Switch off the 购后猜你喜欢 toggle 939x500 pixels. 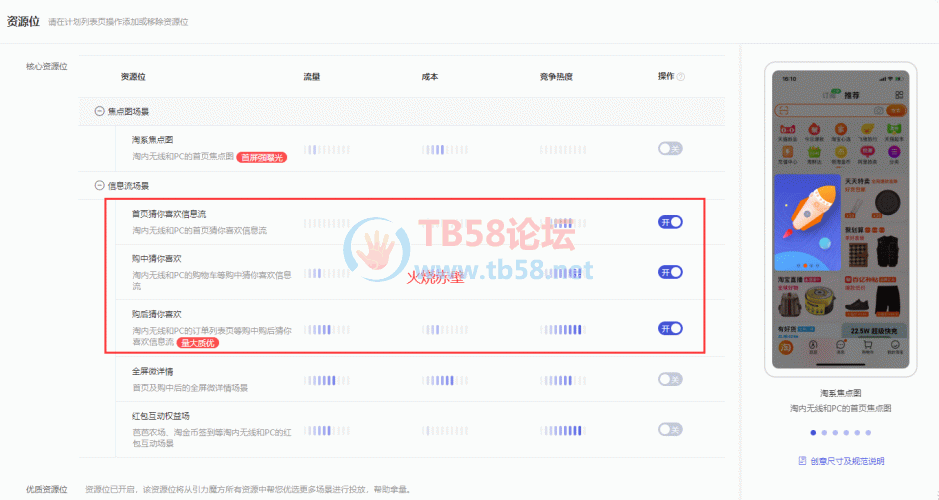coord(670,328)
